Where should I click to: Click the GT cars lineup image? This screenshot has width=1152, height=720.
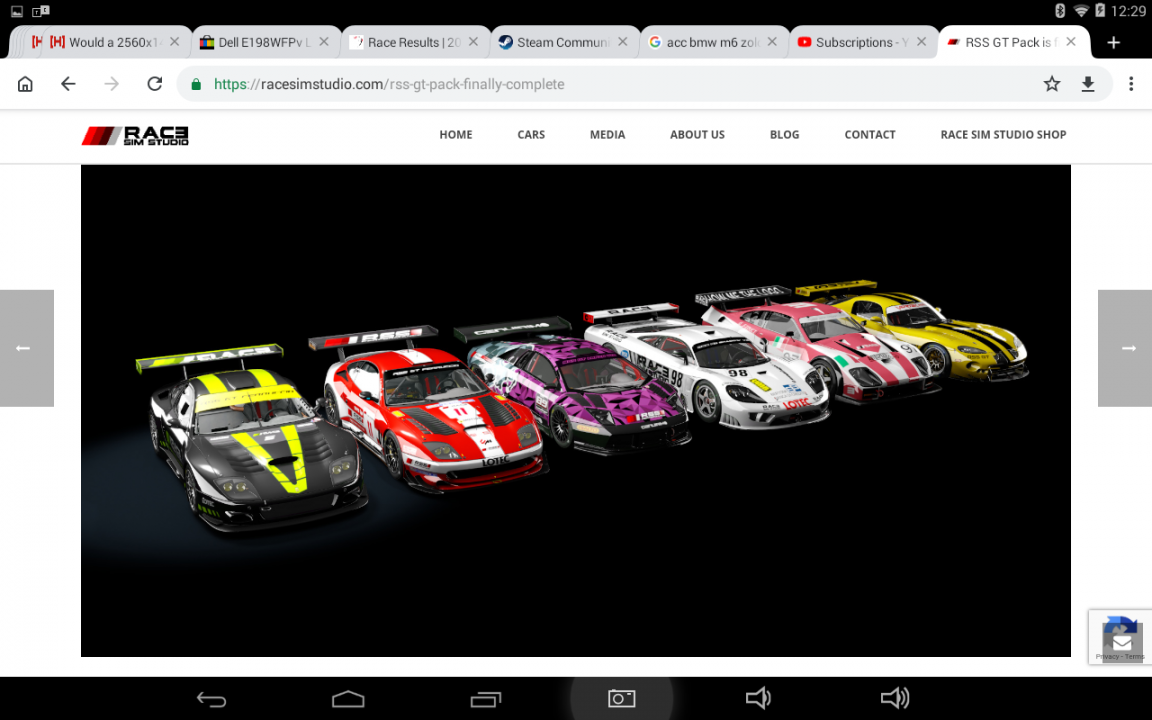pyautogui.click(x=576, y=411)
